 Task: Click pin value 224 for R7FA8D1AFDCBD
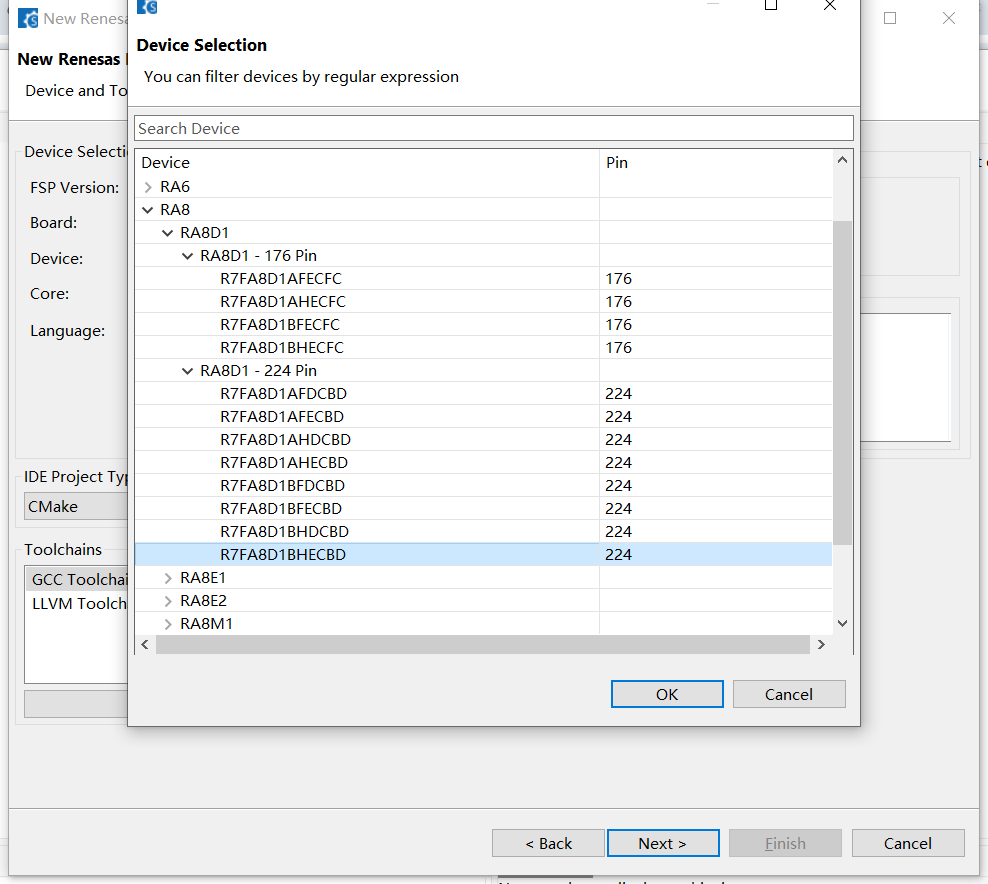618,394
